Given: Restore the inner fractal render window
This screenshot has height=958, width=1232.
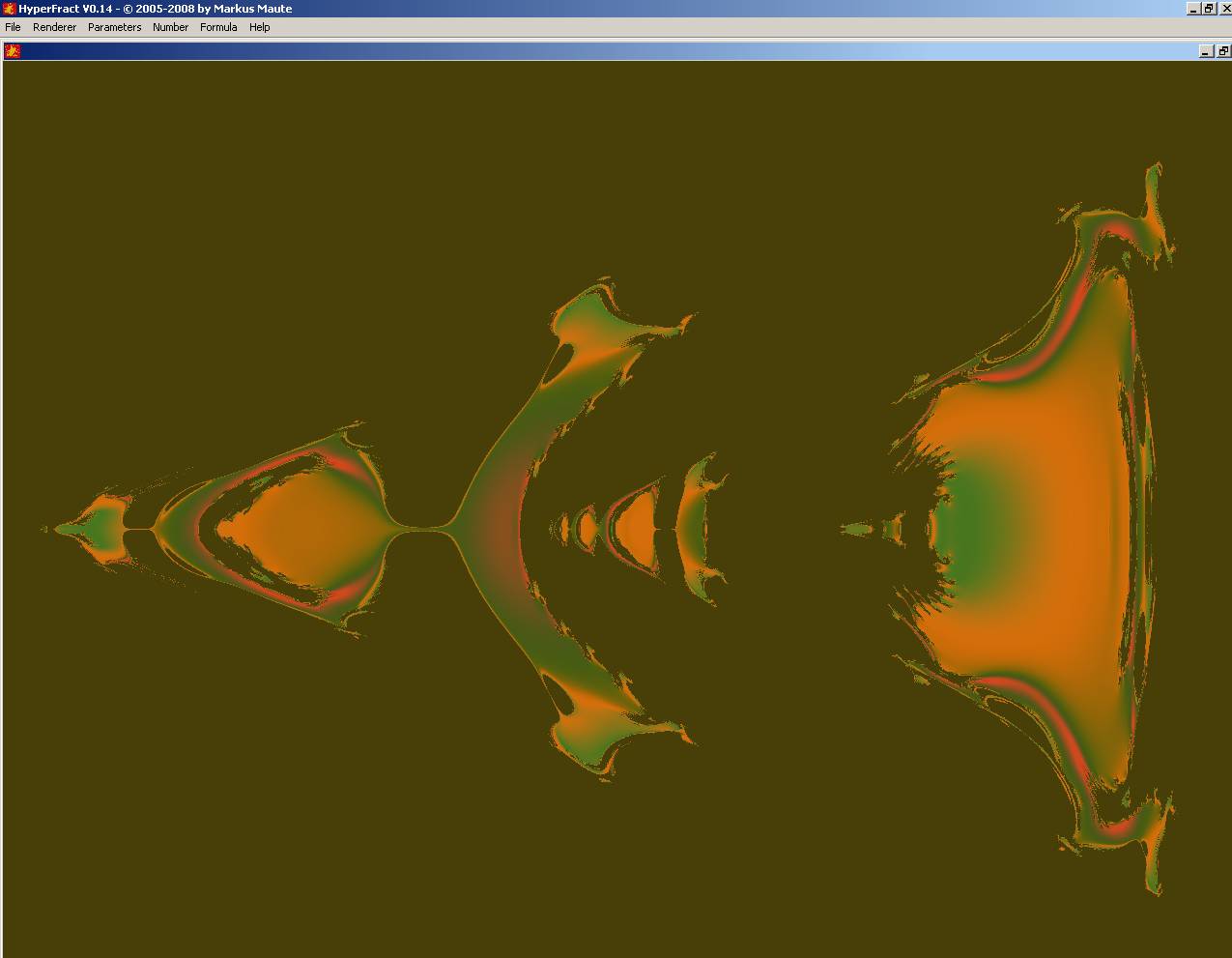Looking at the screenshot, I should 1222,51.
